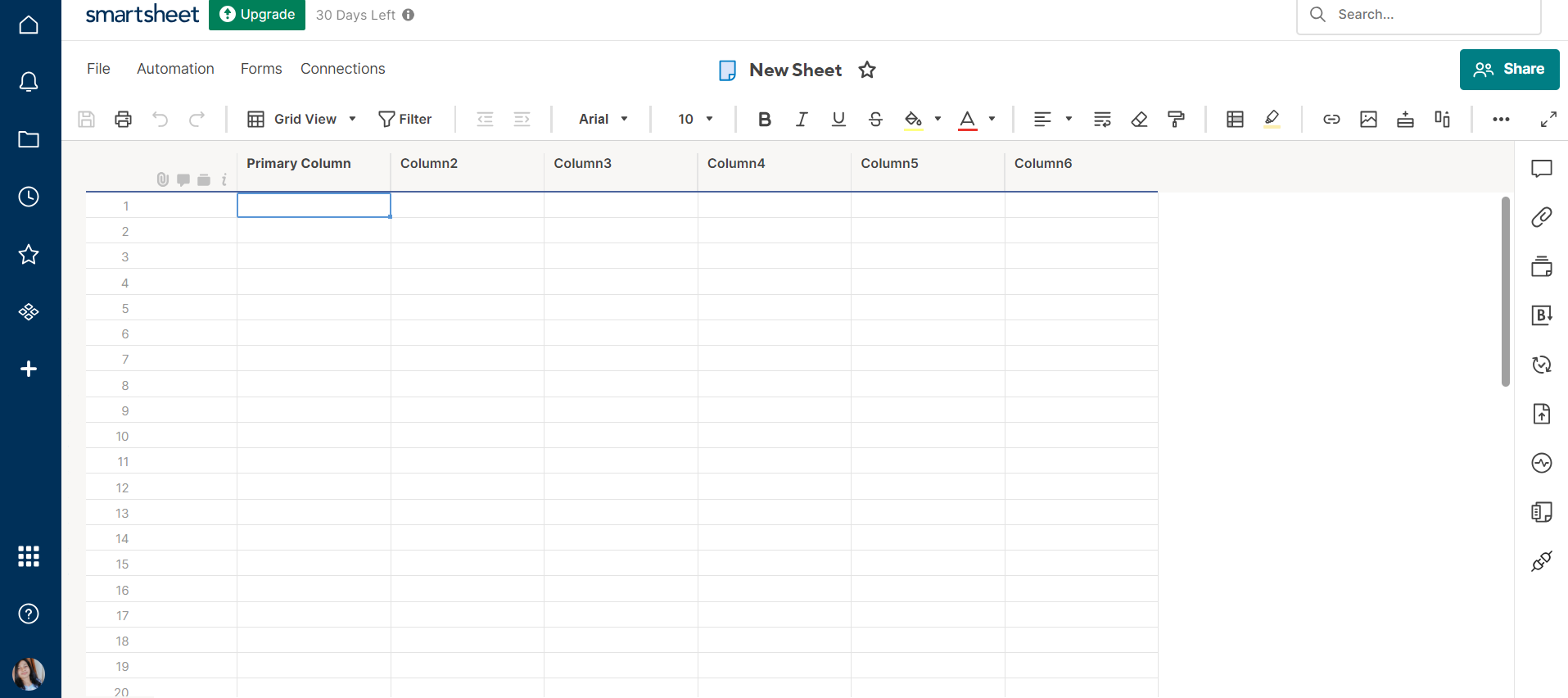The image size is (1568, 698).
Task: Open the Launcher grid icon
Action: pos(29,556)
